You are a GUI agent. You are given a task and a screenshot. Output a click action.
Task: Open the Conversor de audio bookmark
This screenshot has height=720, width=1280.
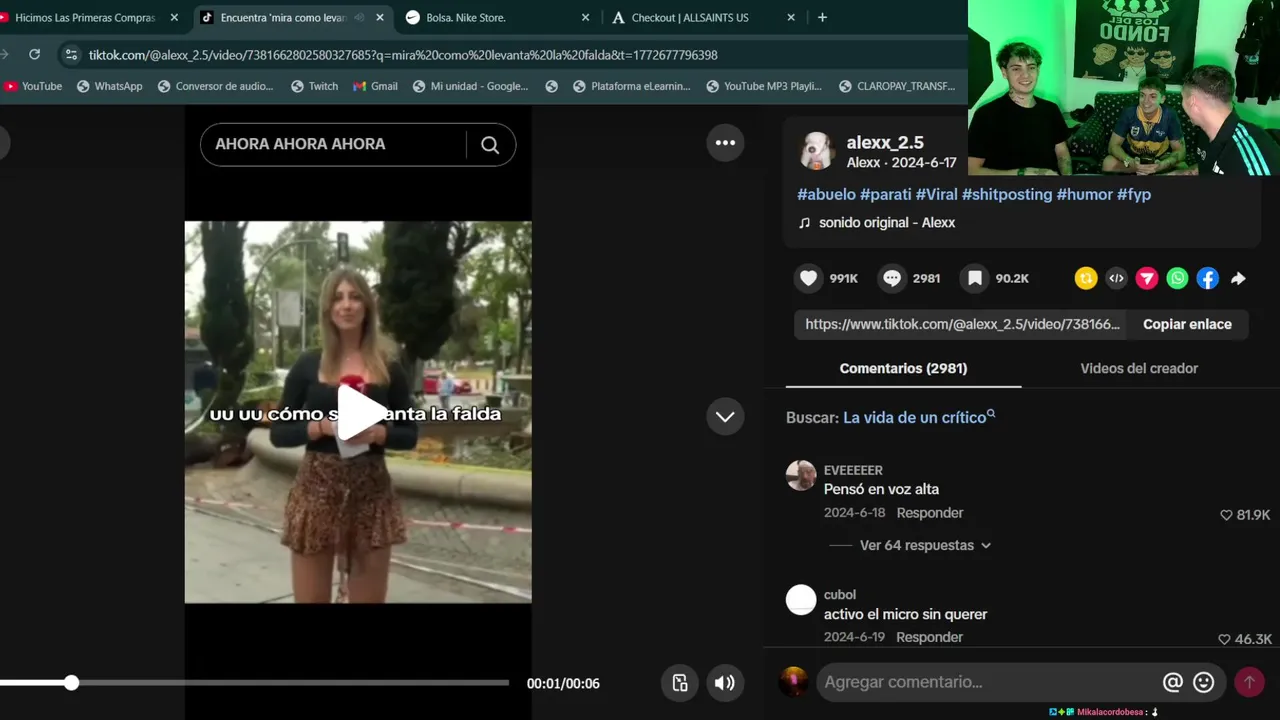(x=215, y=86)
